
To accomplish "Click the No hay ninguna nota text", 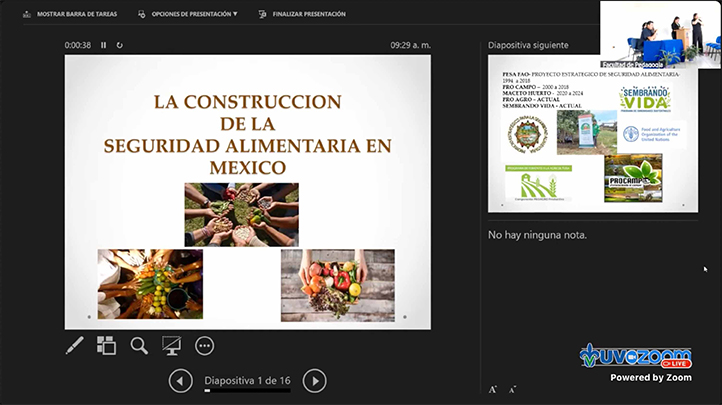I will 537,235.
